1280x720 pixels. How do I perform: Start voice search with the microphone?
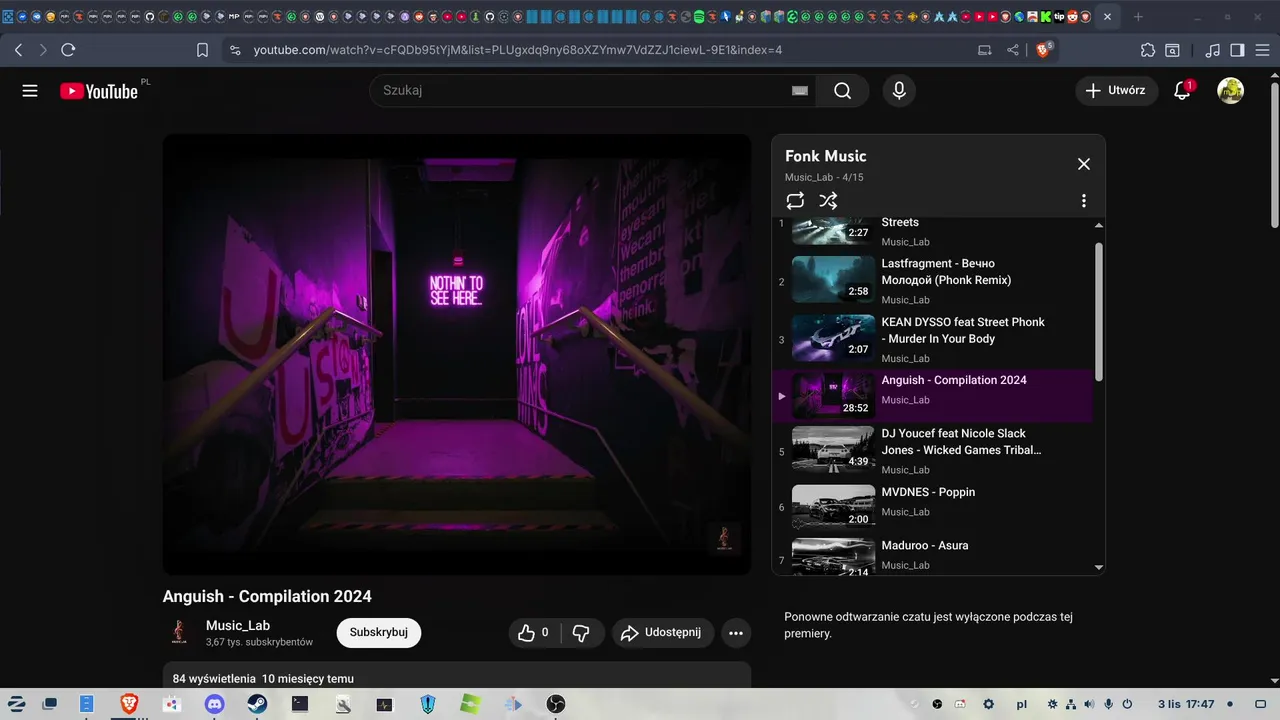tap(899, 91)
